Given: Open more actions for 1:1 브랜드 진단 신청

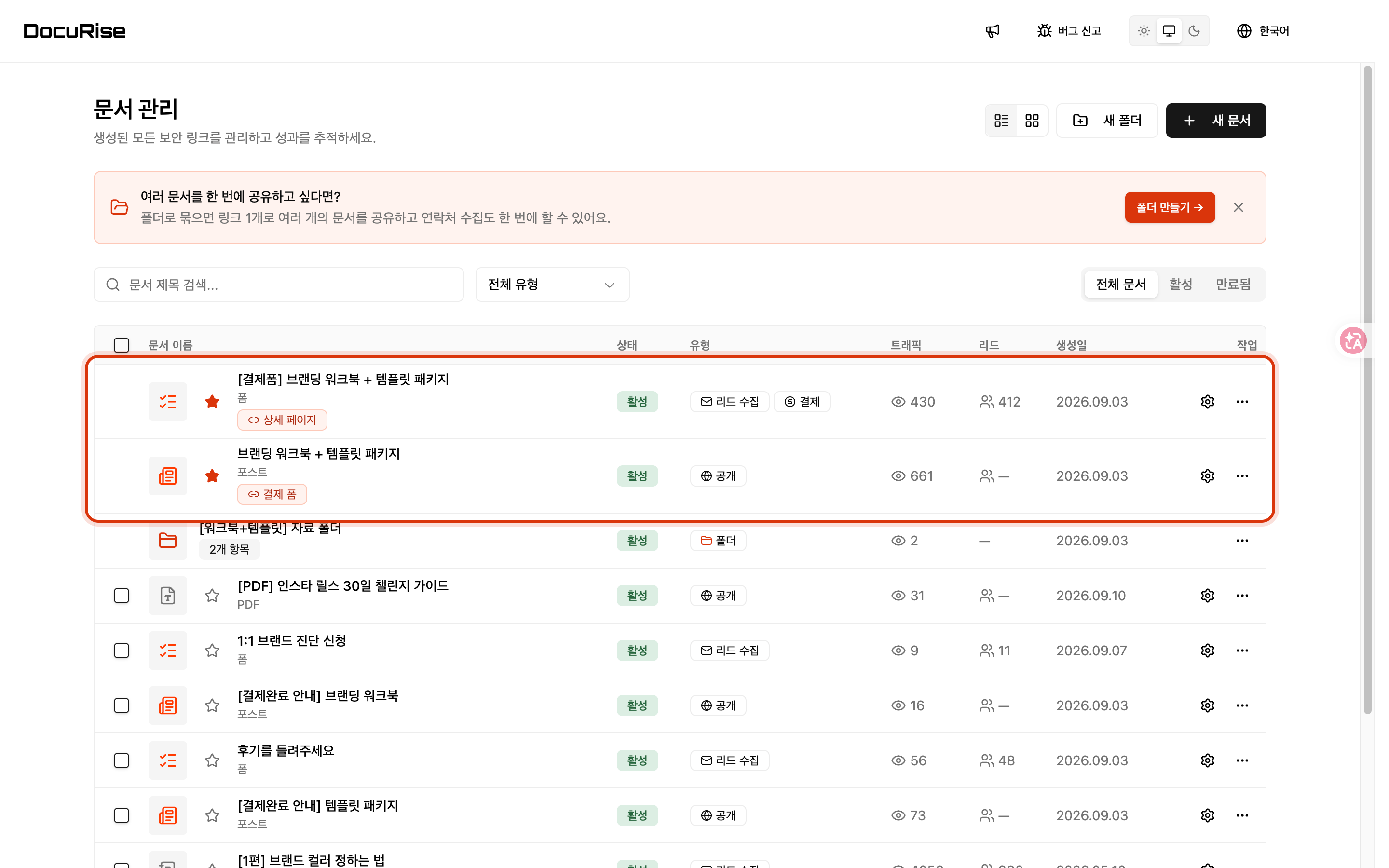Looking at the screenshot, I should pos(1242,651).
